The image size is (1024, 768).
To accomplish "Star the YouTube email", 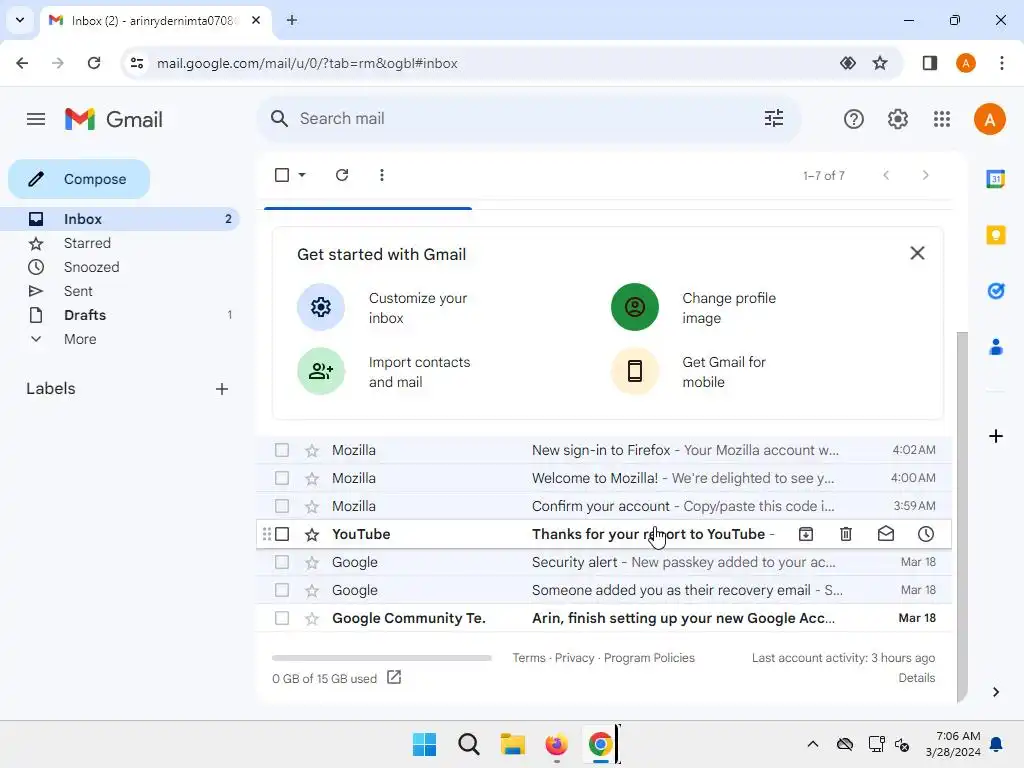I will 312,534.
